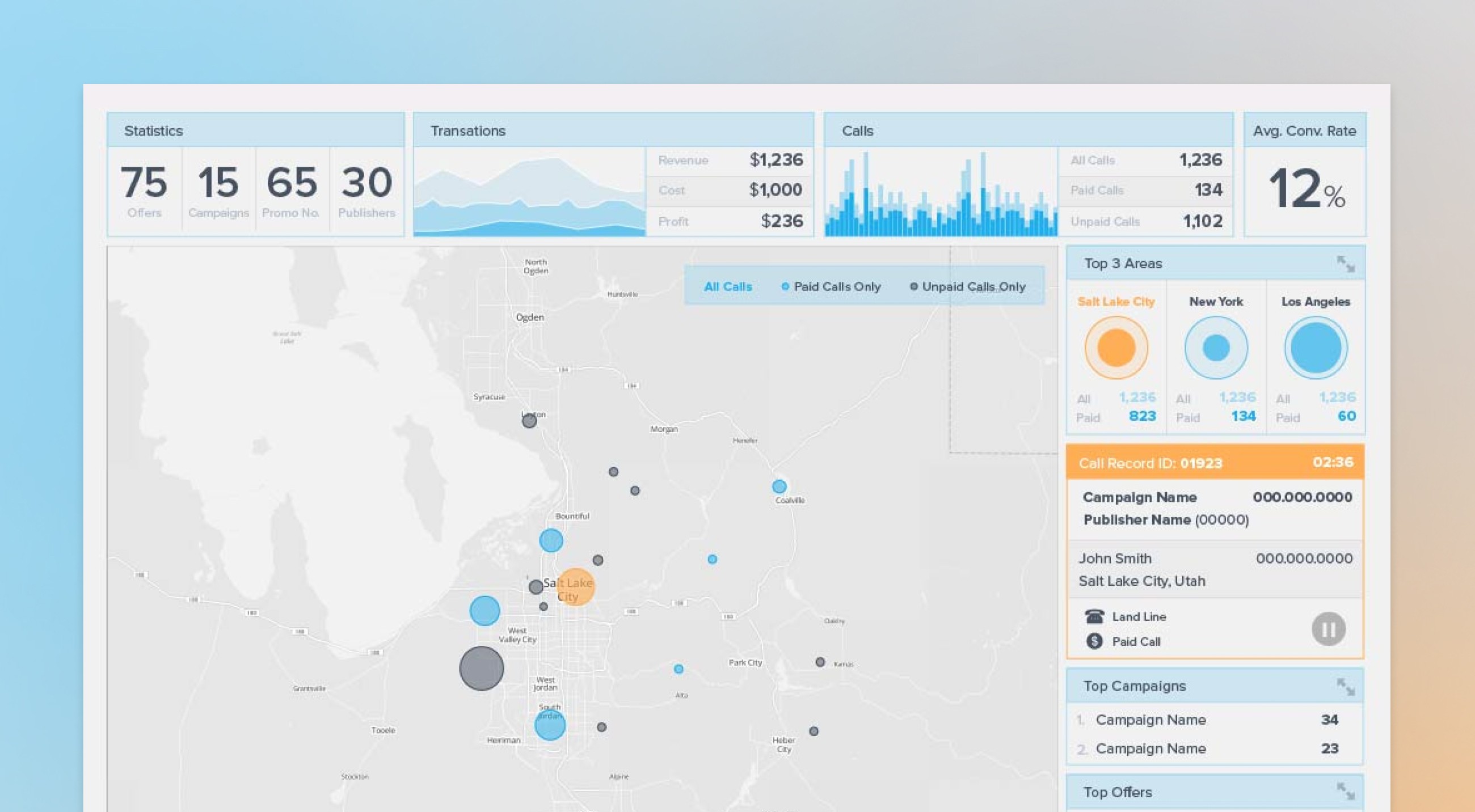Image resolution: width=1475 pixels, height=812 pixels.
Task: Click the Cost $1,000 row
Action: coord(730,190)
